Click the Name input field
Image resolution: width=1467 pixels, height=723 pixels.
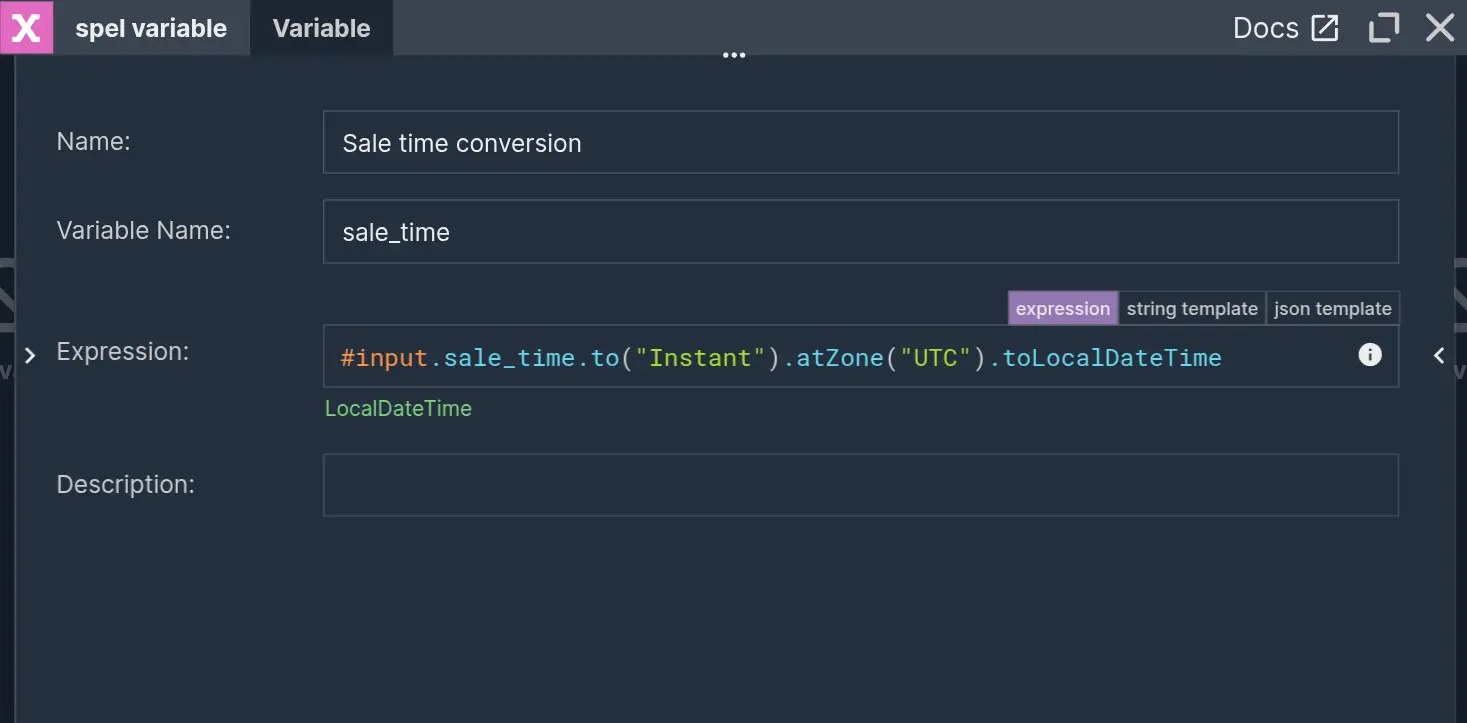click(x=860, y=142)
